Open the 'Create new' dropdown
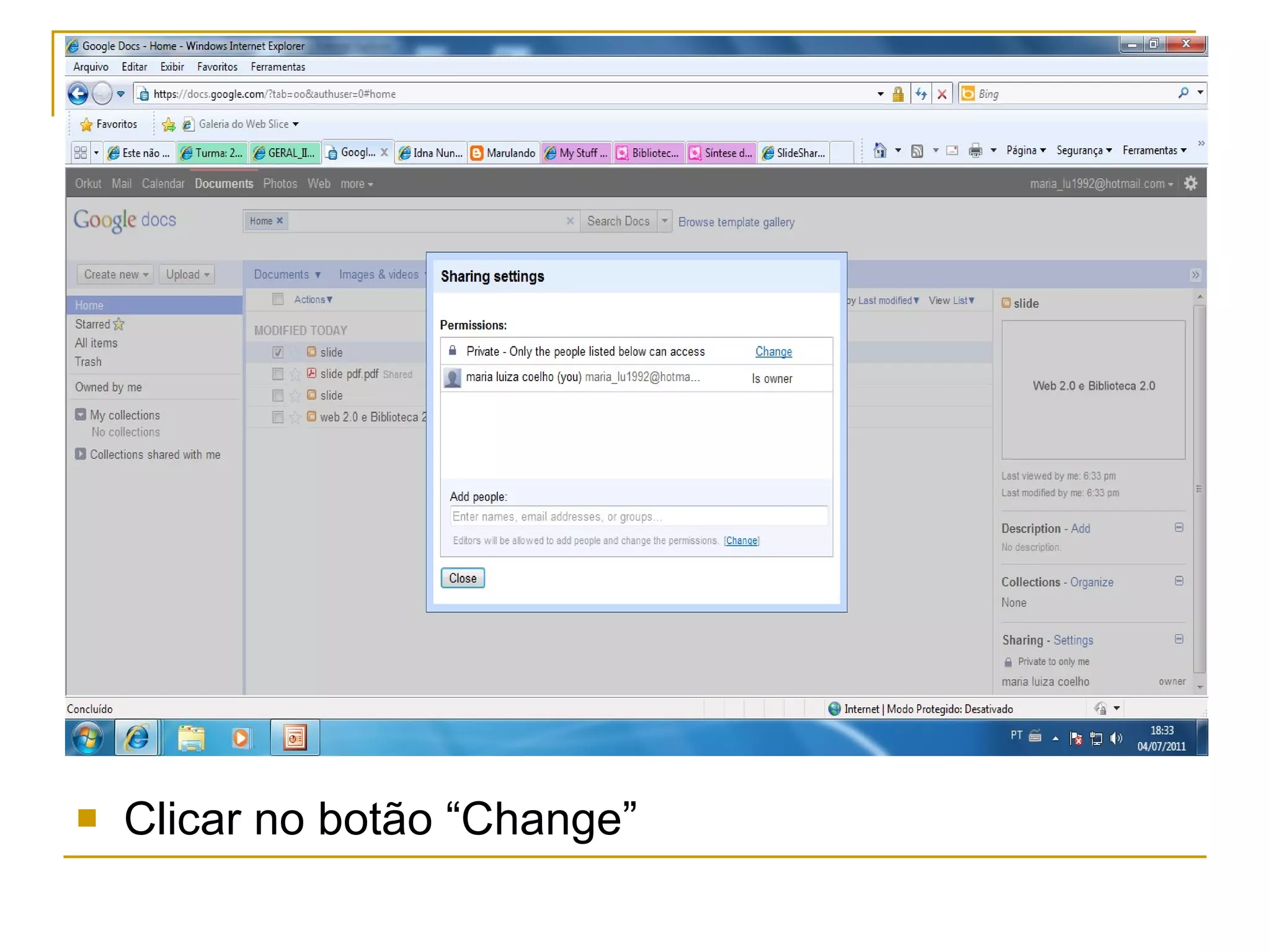 pyautogui.click(x=115, y=275)
